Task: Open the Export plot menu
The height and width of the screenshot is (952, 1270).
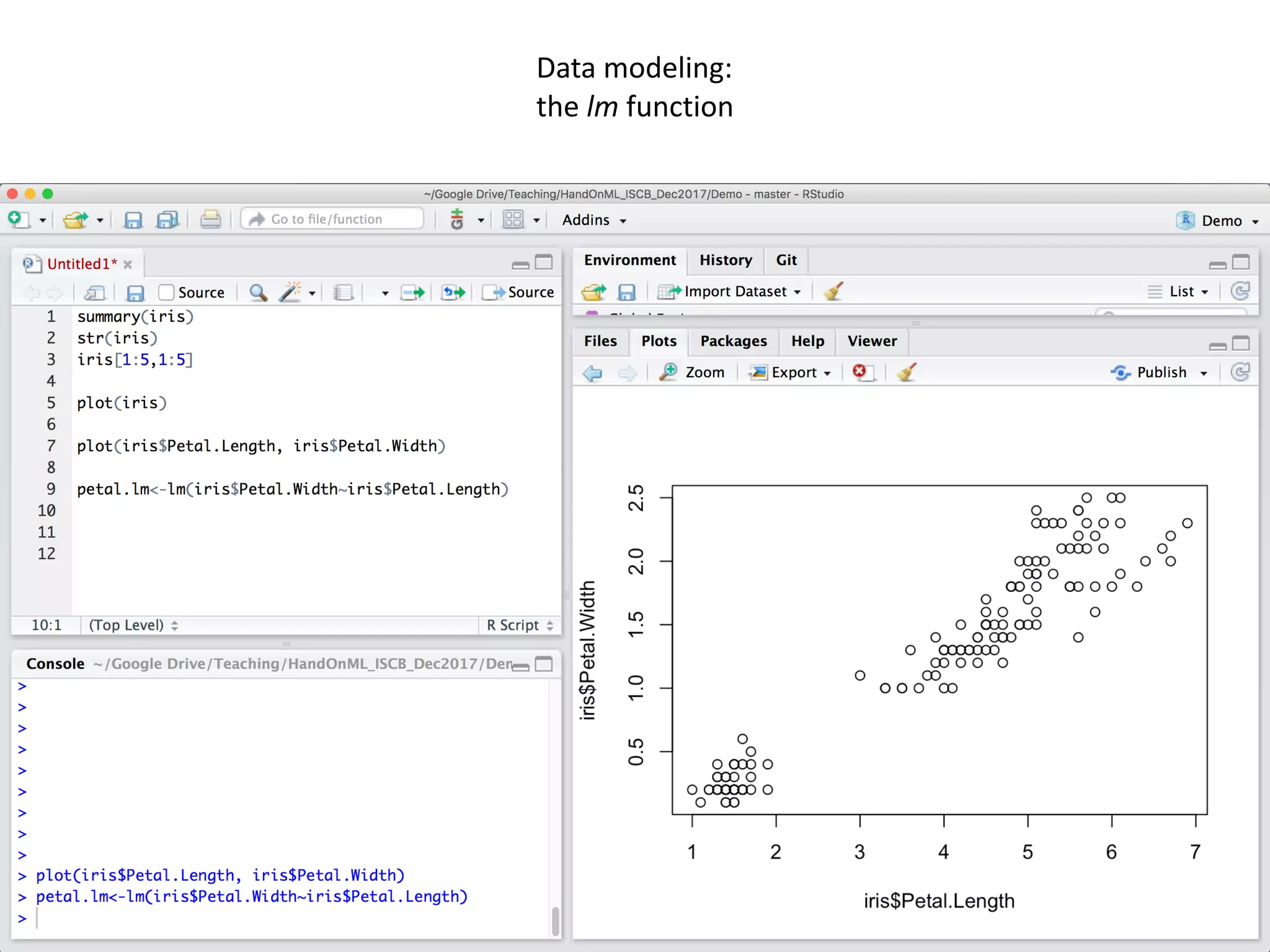Action: coord(790,372)
